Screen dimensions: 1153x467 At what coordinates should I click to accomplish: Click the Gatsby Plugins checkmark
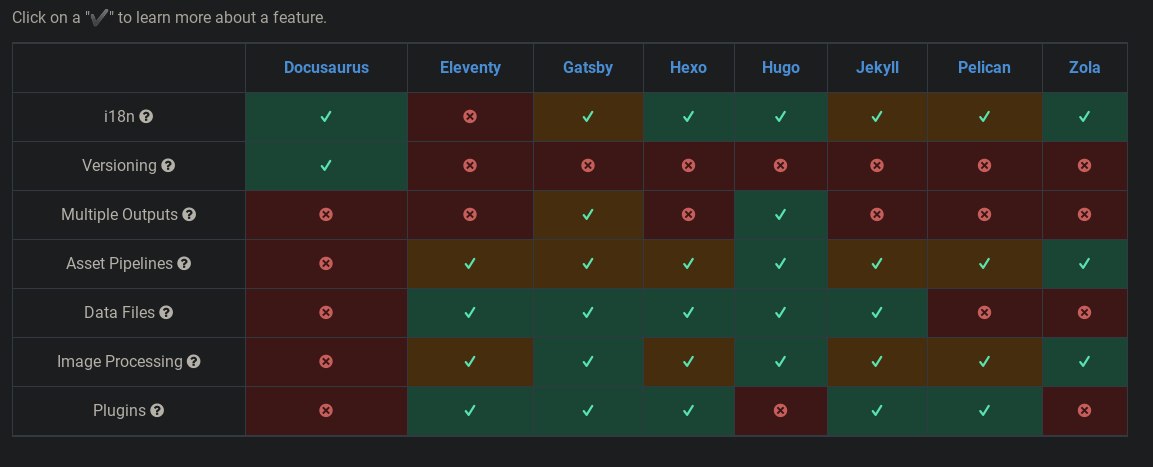pyautogui.click(x=588, y=410)
